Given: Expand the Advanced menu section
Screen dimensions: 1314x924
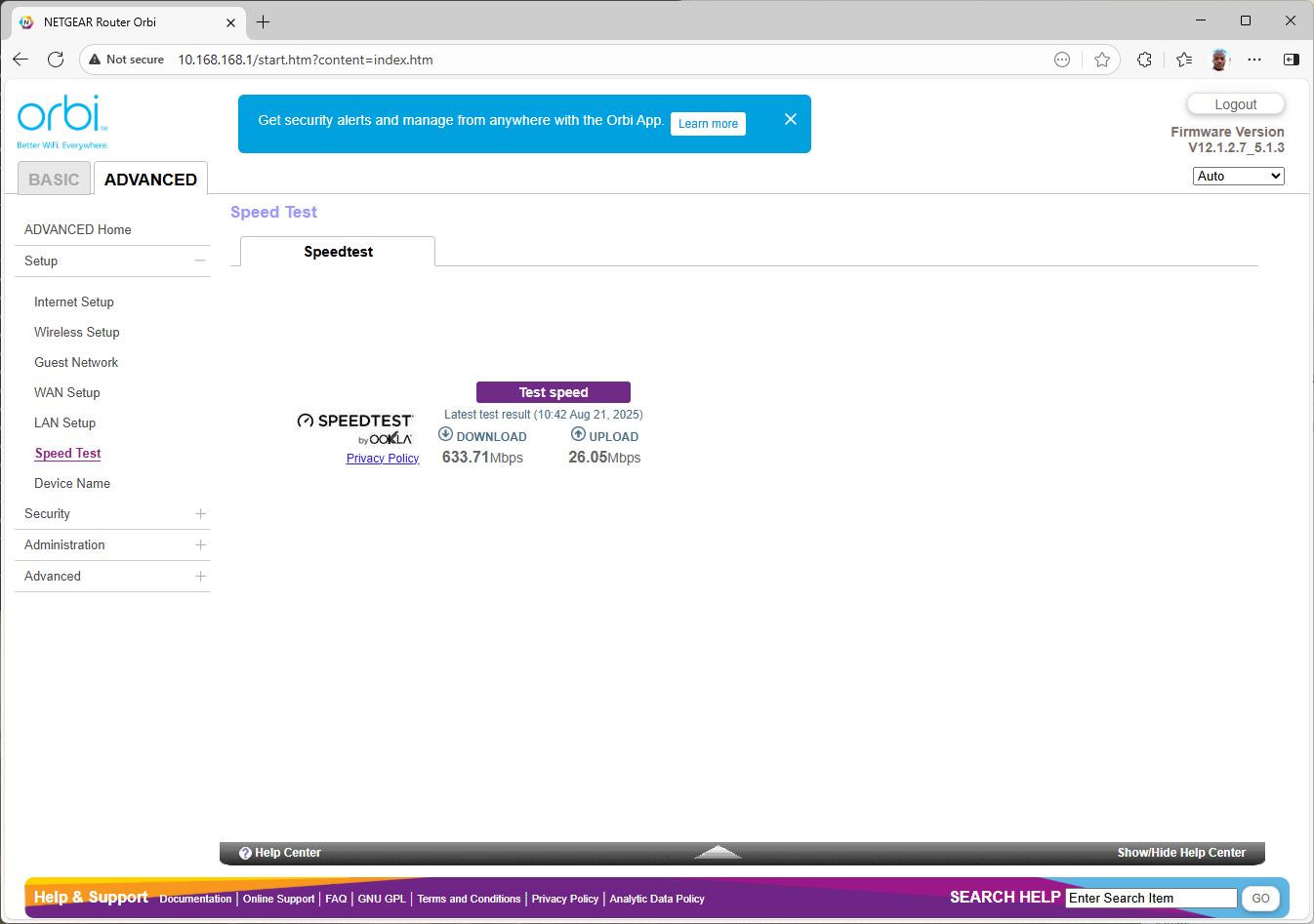Looking at the screenshot, I should pos(200,576).
